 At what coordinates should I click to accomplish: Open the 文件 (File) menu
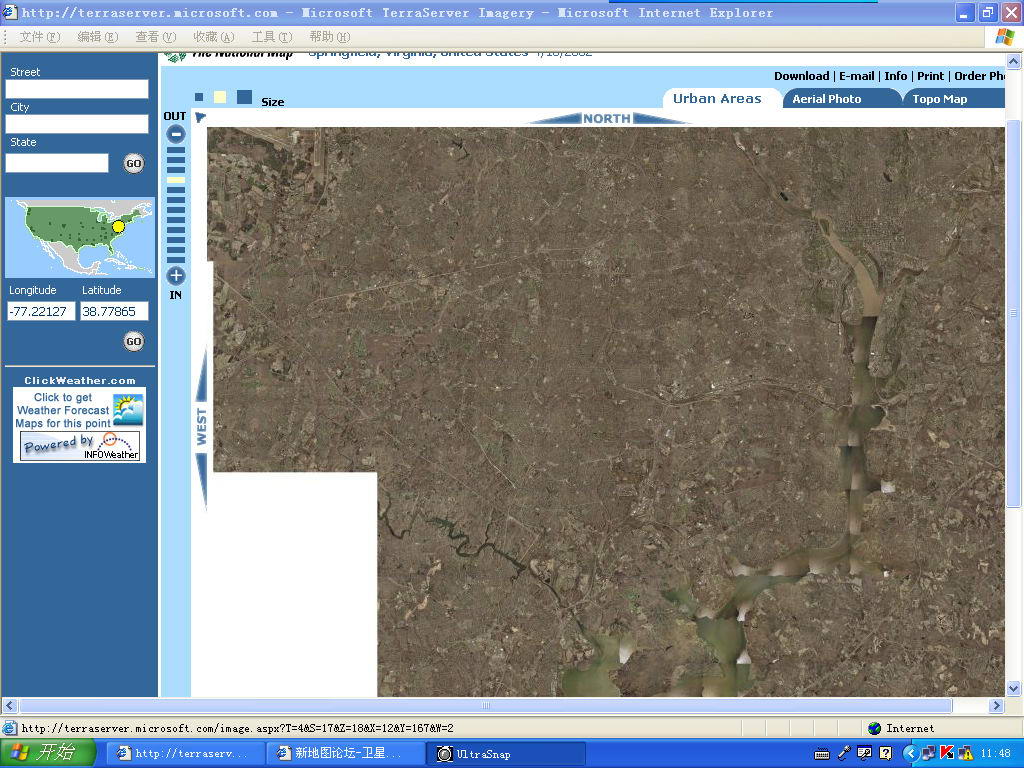39,37
